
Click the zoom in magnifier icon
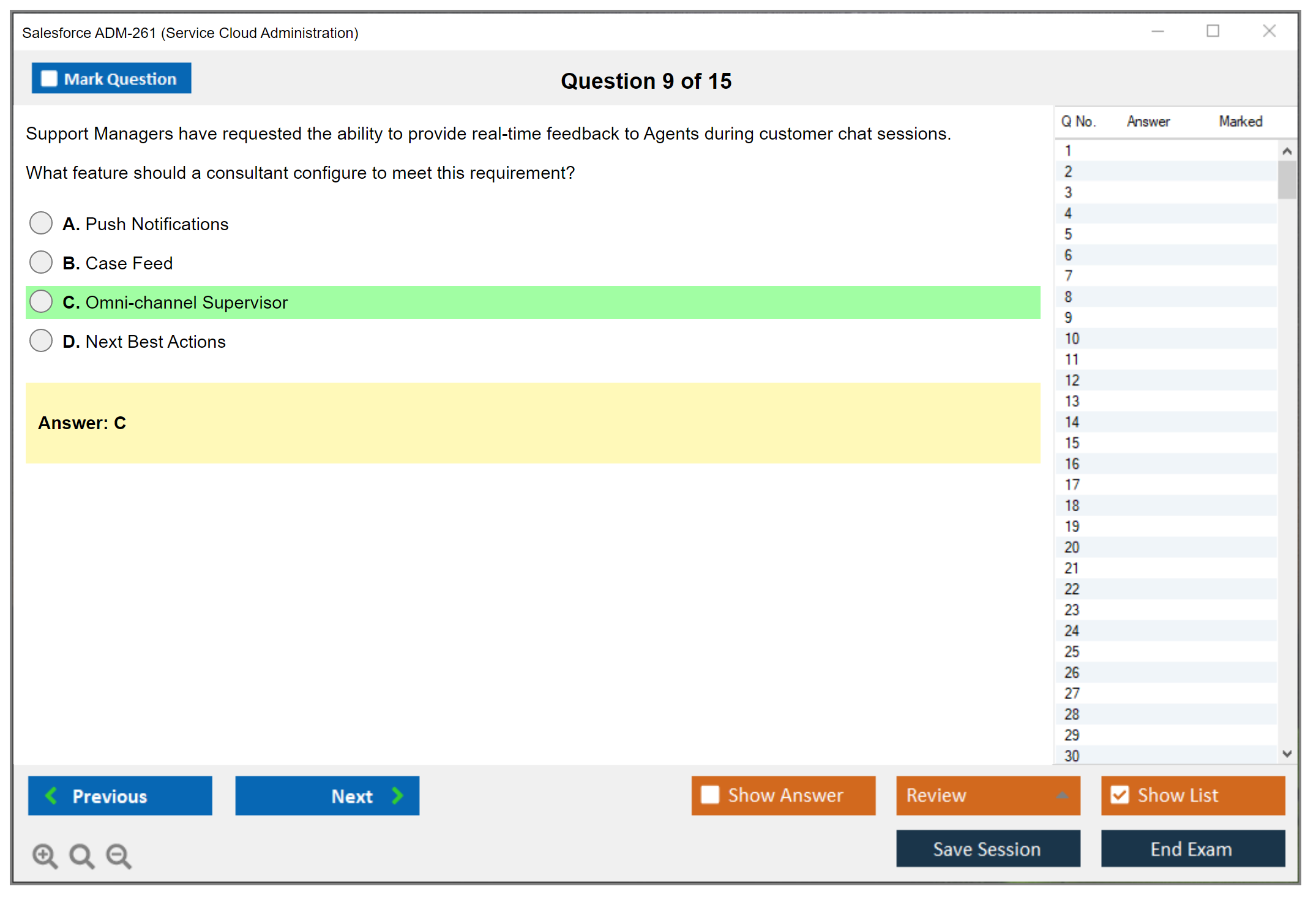point(45,855)
